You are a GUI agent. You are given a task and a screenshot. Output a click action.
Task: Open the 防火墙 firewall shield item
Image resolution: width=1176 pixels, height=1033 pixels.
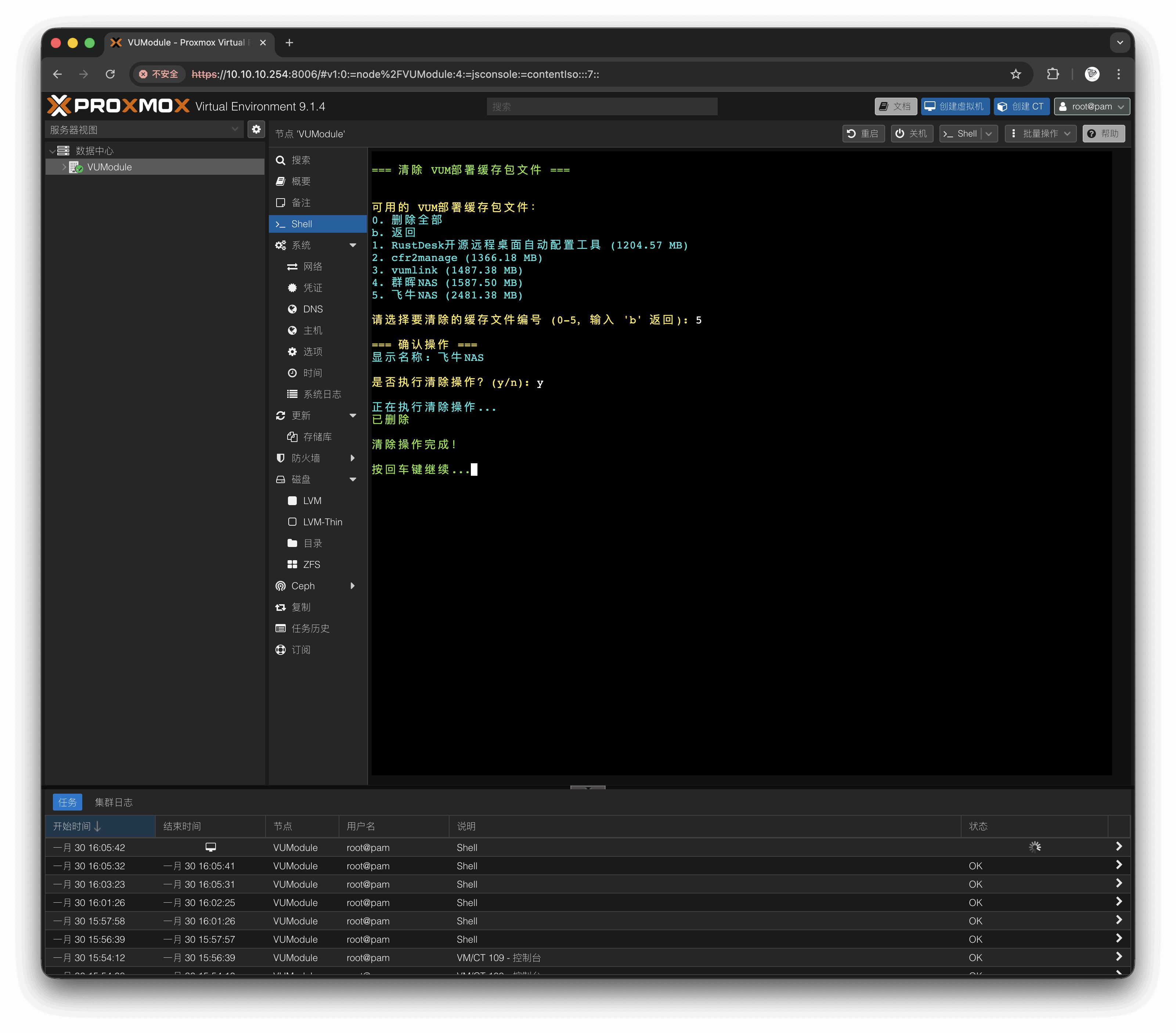pos(306,458)
